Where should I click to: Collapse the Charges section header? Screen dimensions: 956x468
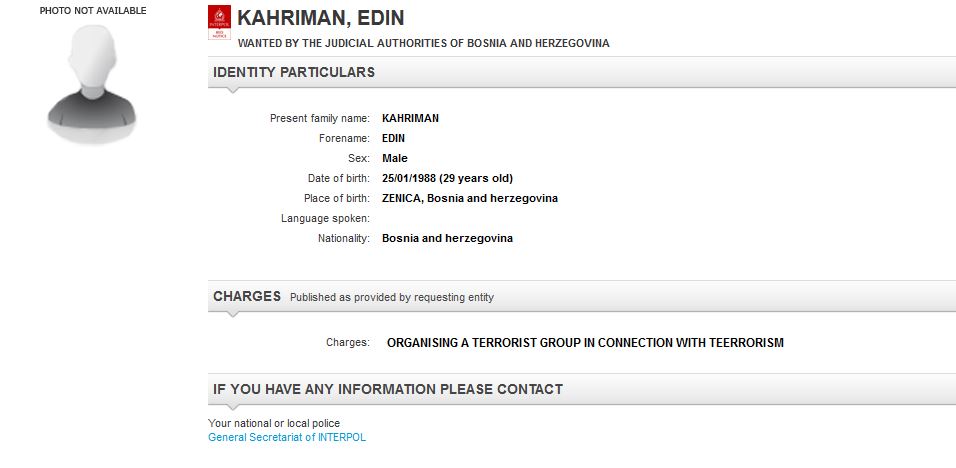[x=247, y=297]
